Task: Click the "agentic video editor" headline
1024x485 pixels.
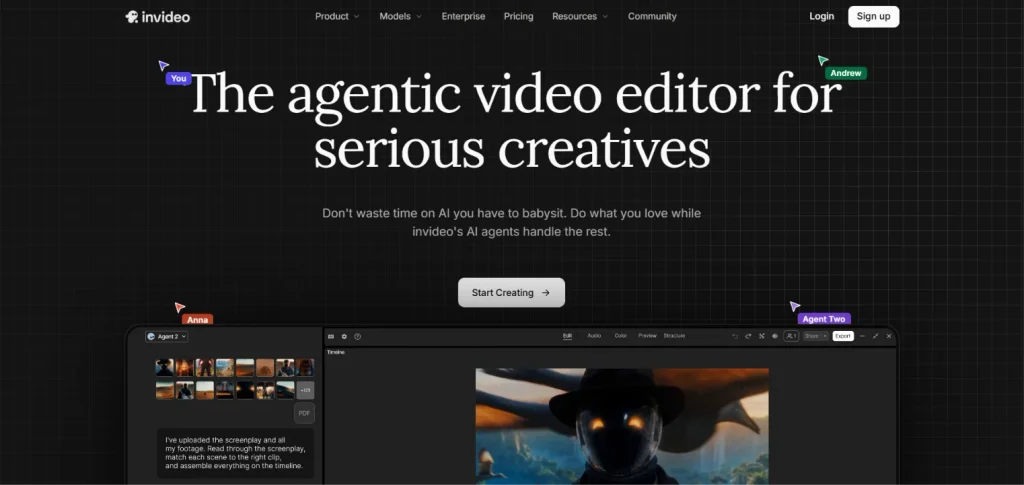Action: point(514,121)
